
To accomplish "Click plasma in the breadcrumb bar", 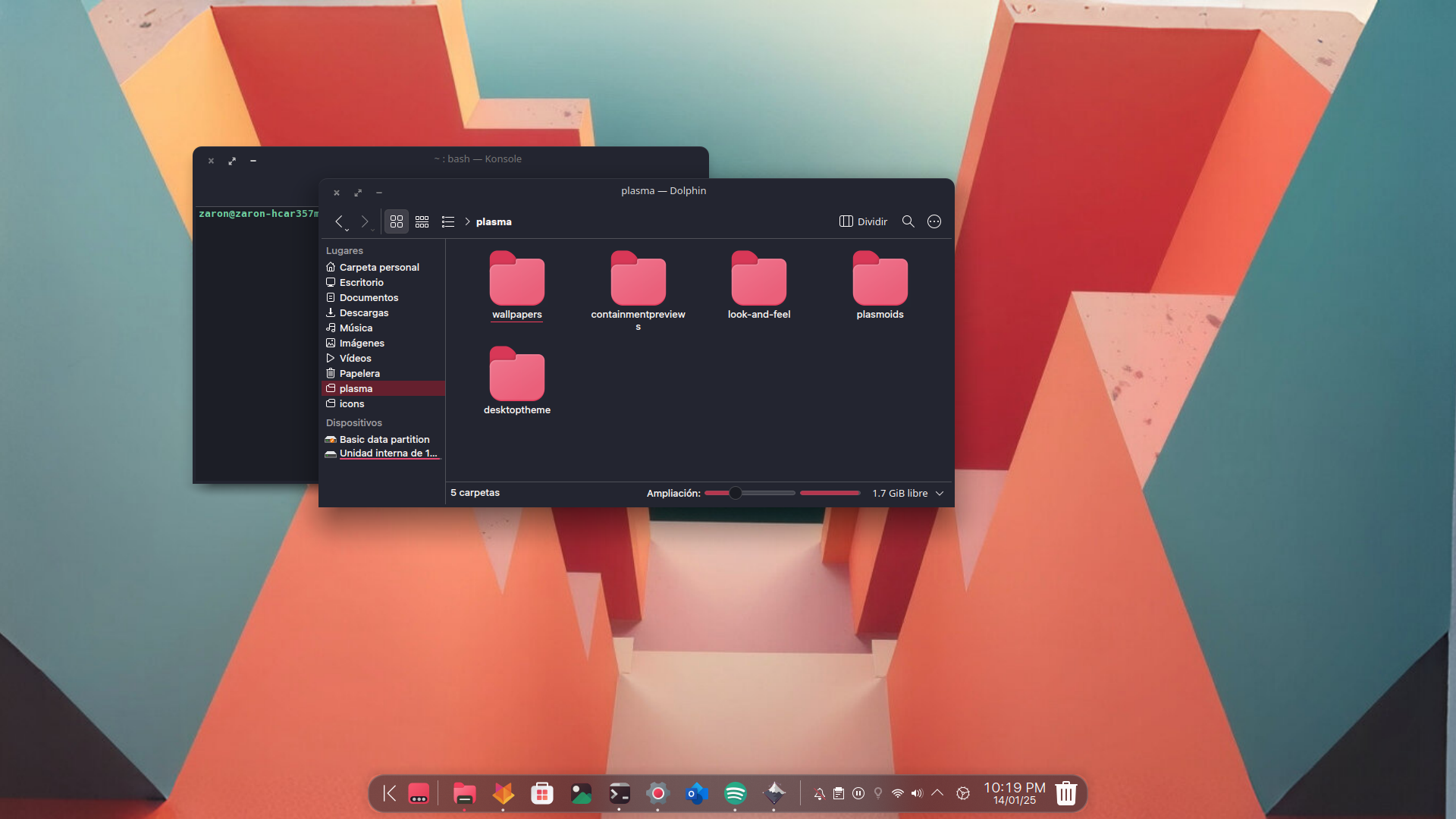I will [494, 221].
